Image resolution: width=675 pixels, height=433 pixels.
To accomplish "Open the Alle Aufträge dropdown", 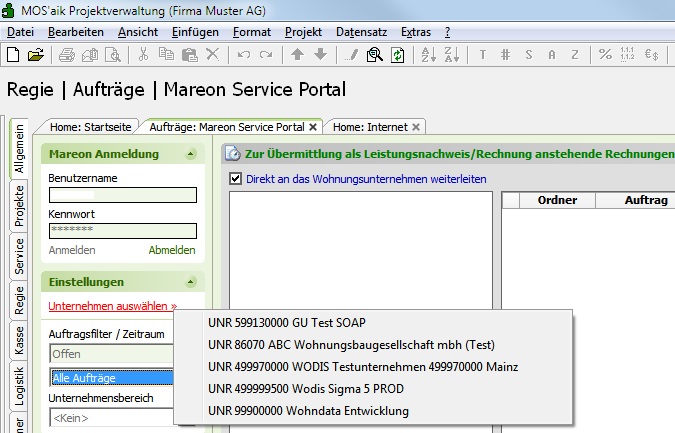I will (x=112, y=378).
